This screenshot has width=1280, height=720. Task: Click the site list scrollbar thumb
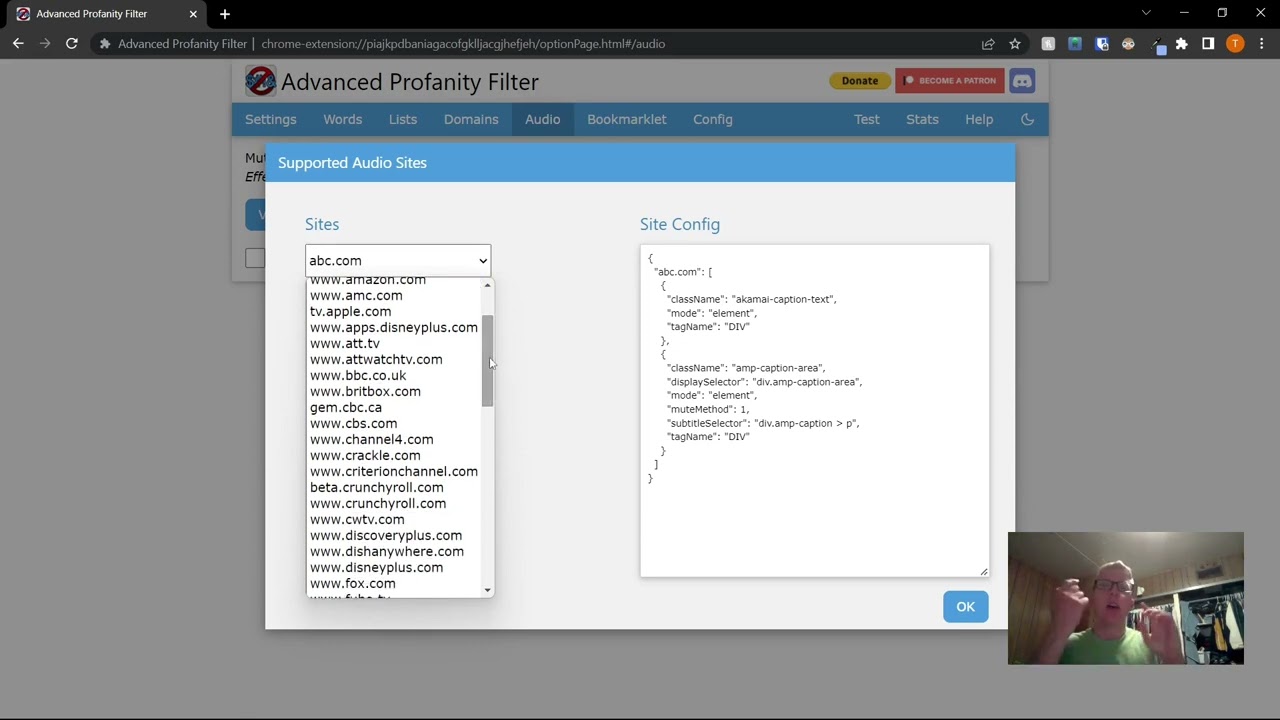[x=487, y=361]
